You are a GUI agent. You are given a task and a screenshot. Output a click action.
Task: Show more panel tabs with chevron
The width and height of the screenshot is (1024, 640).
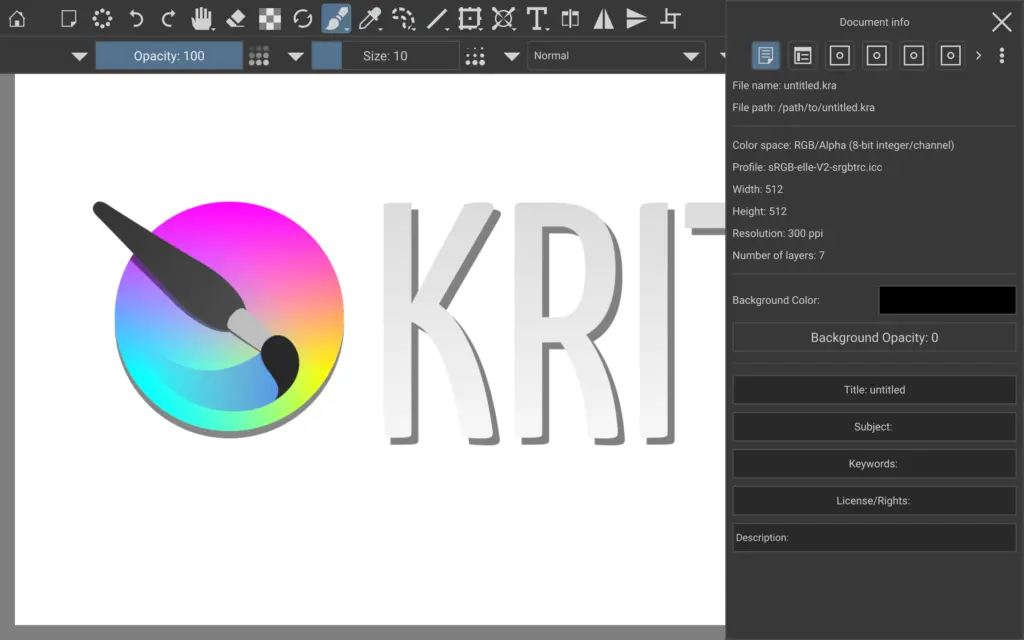coord(978,56)
